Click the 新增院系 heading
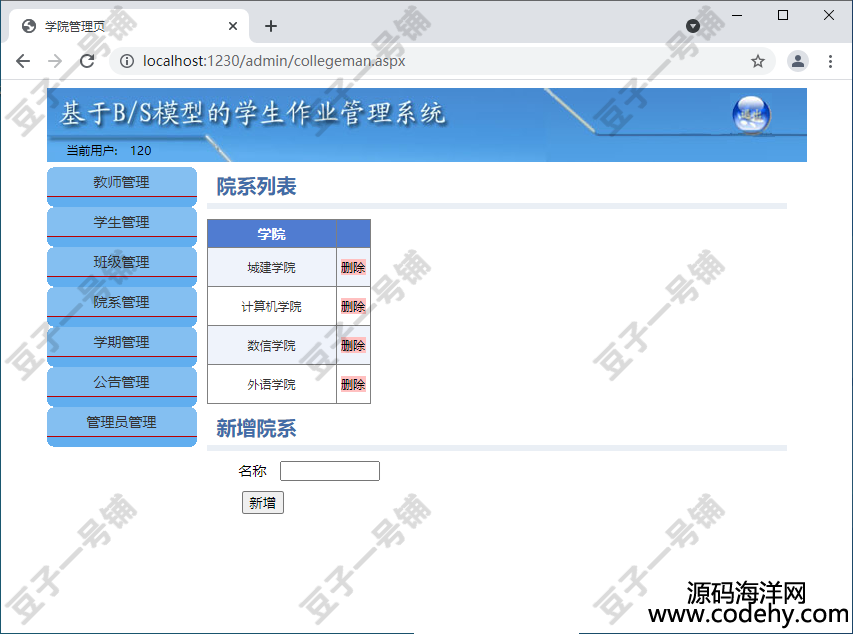 (x=256, y=428)
